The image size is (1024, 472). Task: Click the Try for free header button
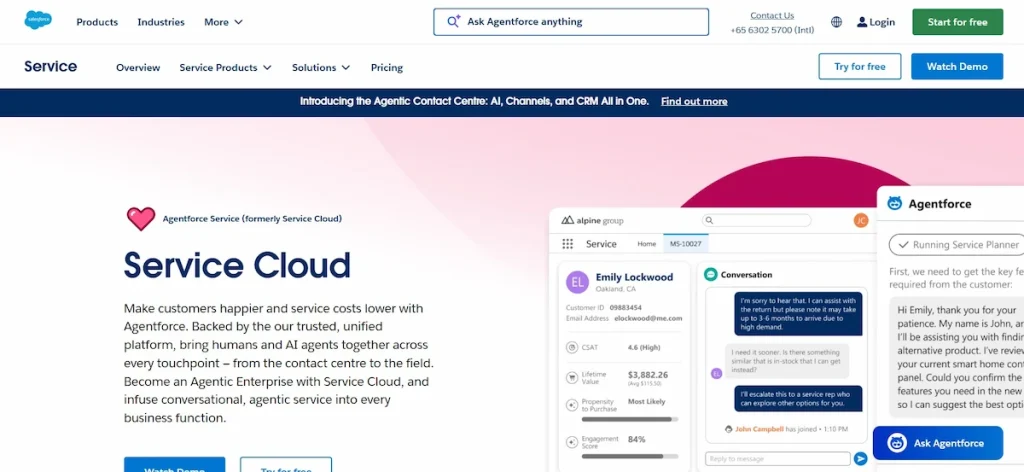pos(859,67)
